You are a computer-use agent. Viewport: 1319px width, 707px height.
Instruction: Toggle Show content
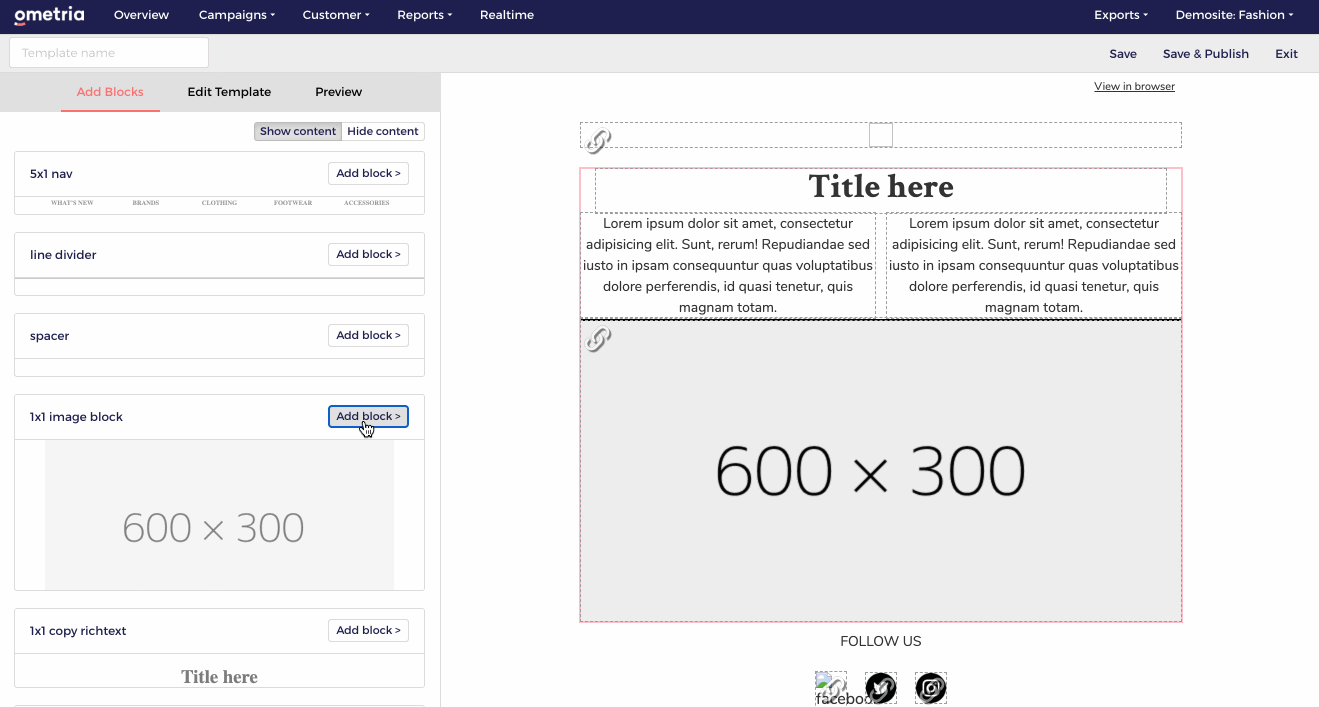tap(298, 131)
